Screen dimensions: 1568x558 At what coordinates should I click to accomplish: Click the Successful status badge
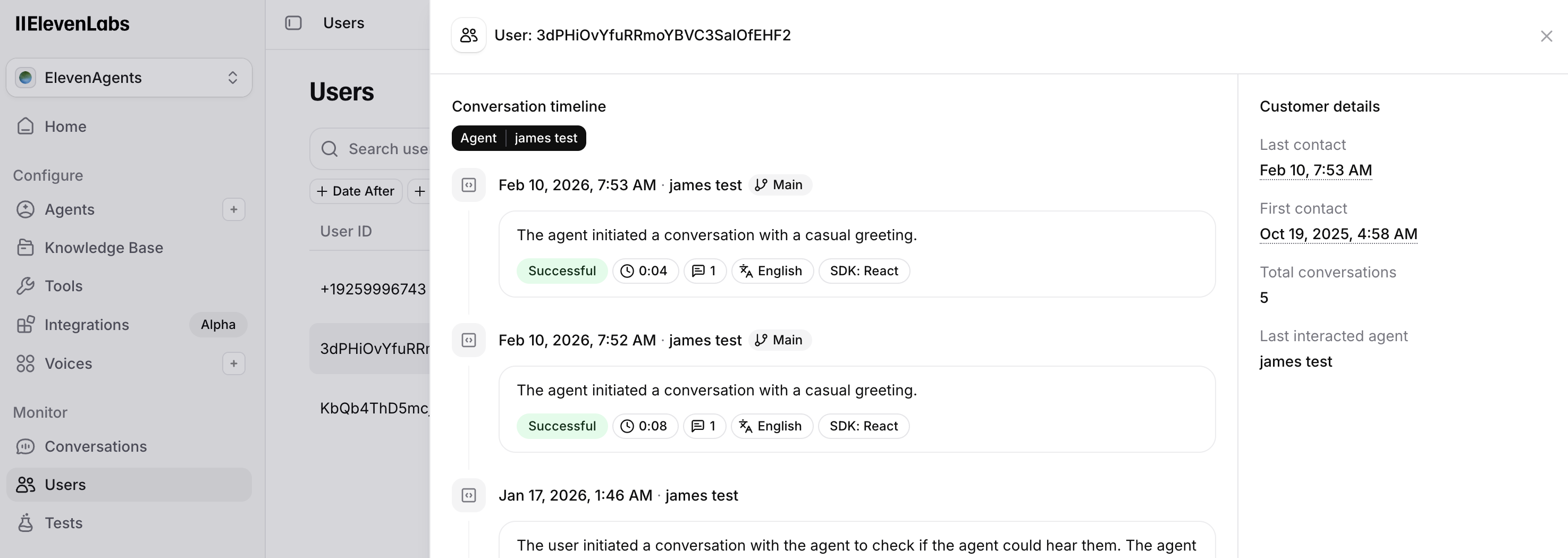(562, 271)
